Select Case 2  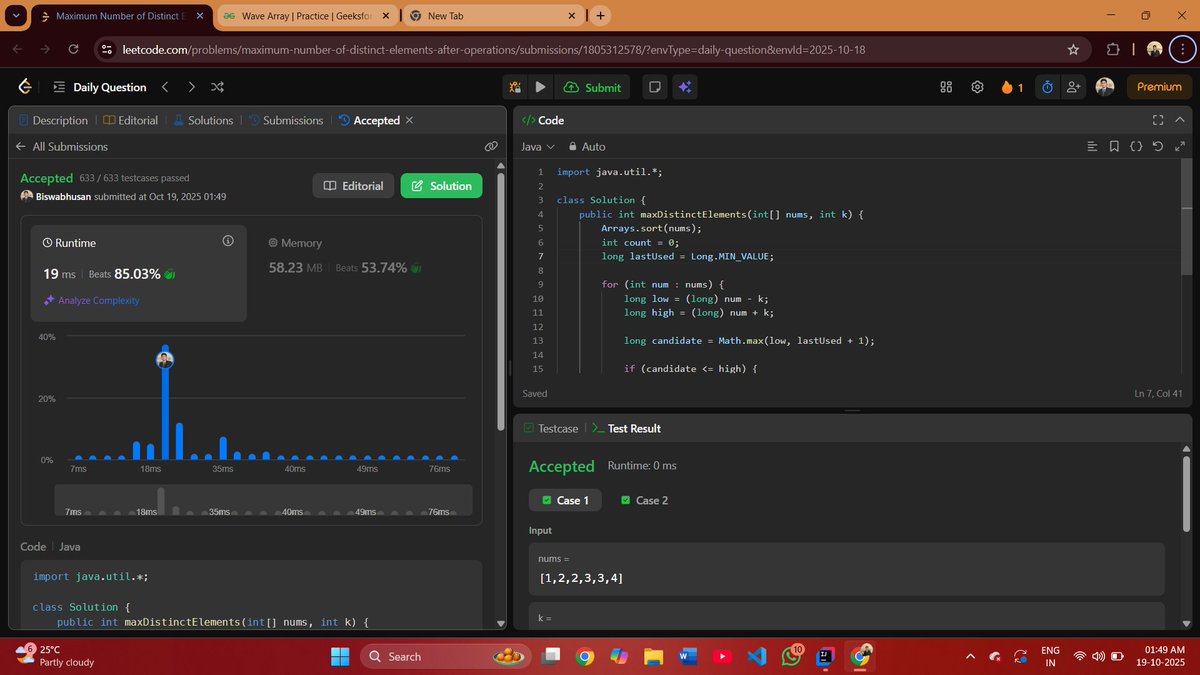point(644,500)
